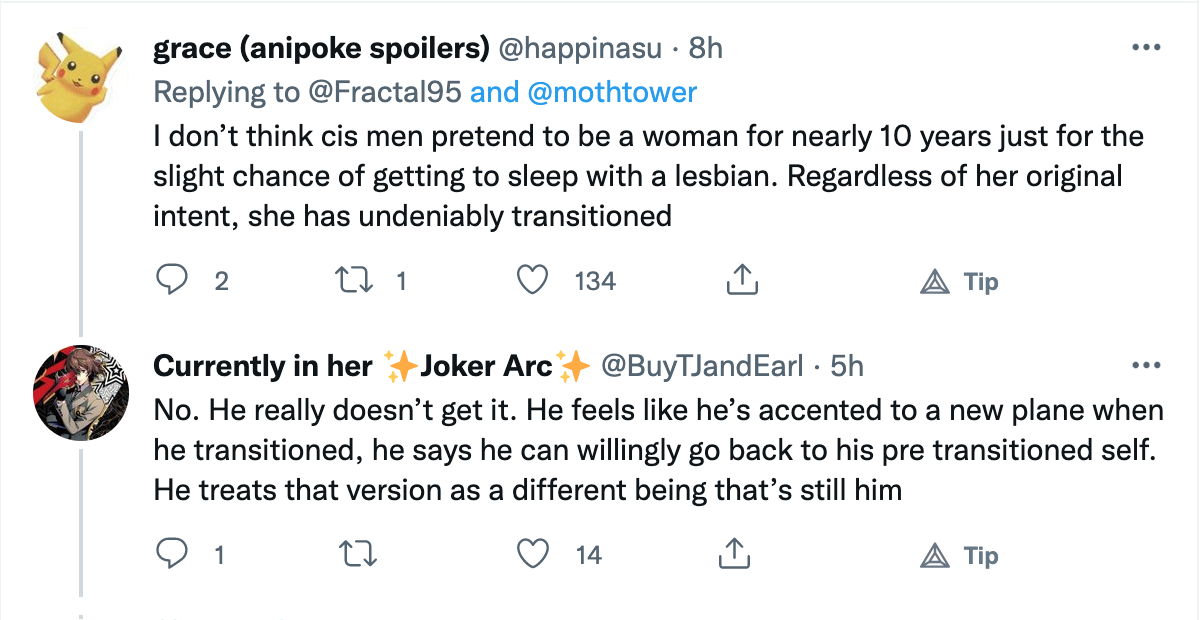Open the @BuyTJandEarl handle
Viewport: 1202px width, 620px height.
[x=701, y=367]
